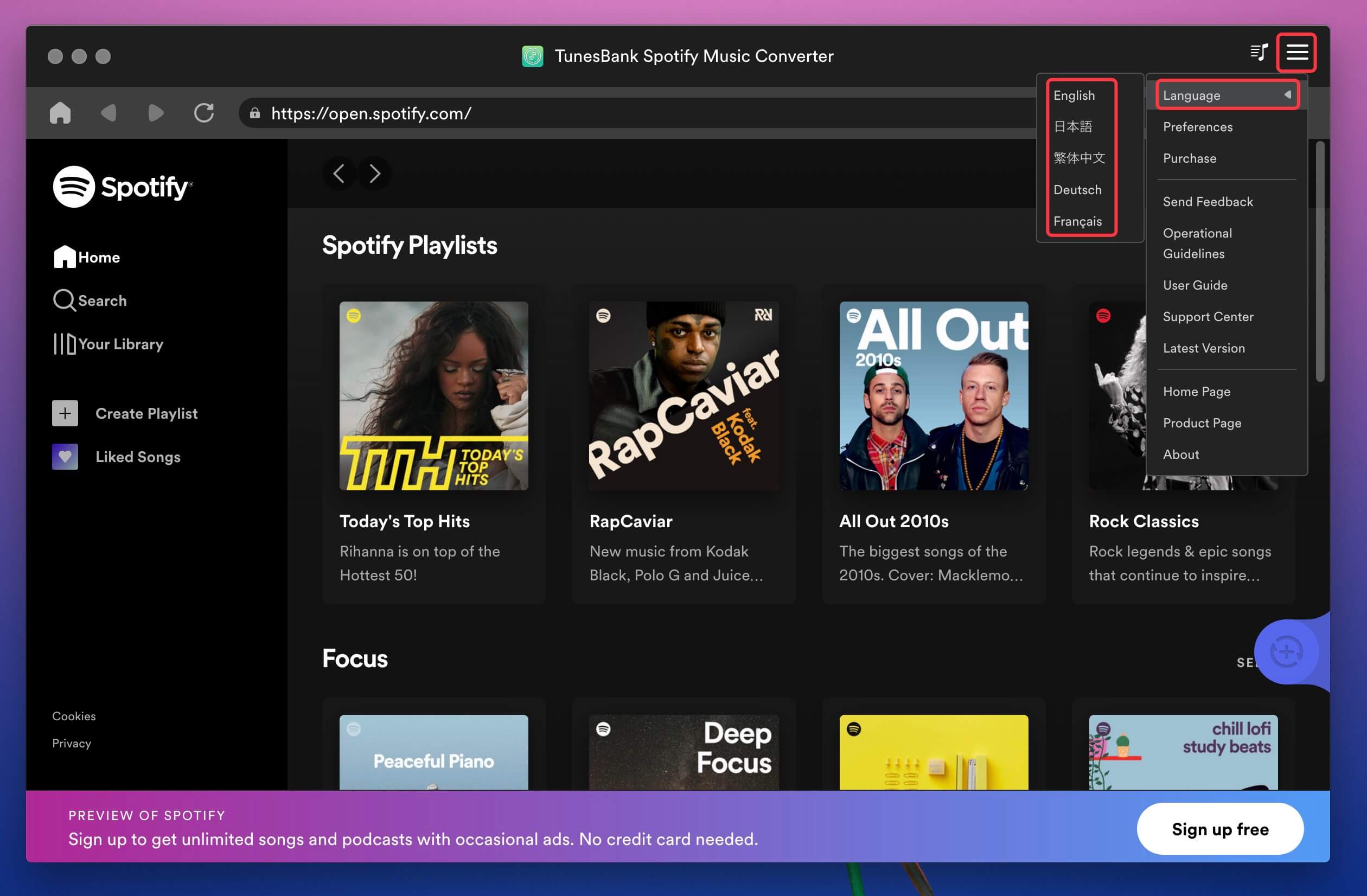Open the Cookies link
The height and width of the screenshot is (896, 1367).
74,715
